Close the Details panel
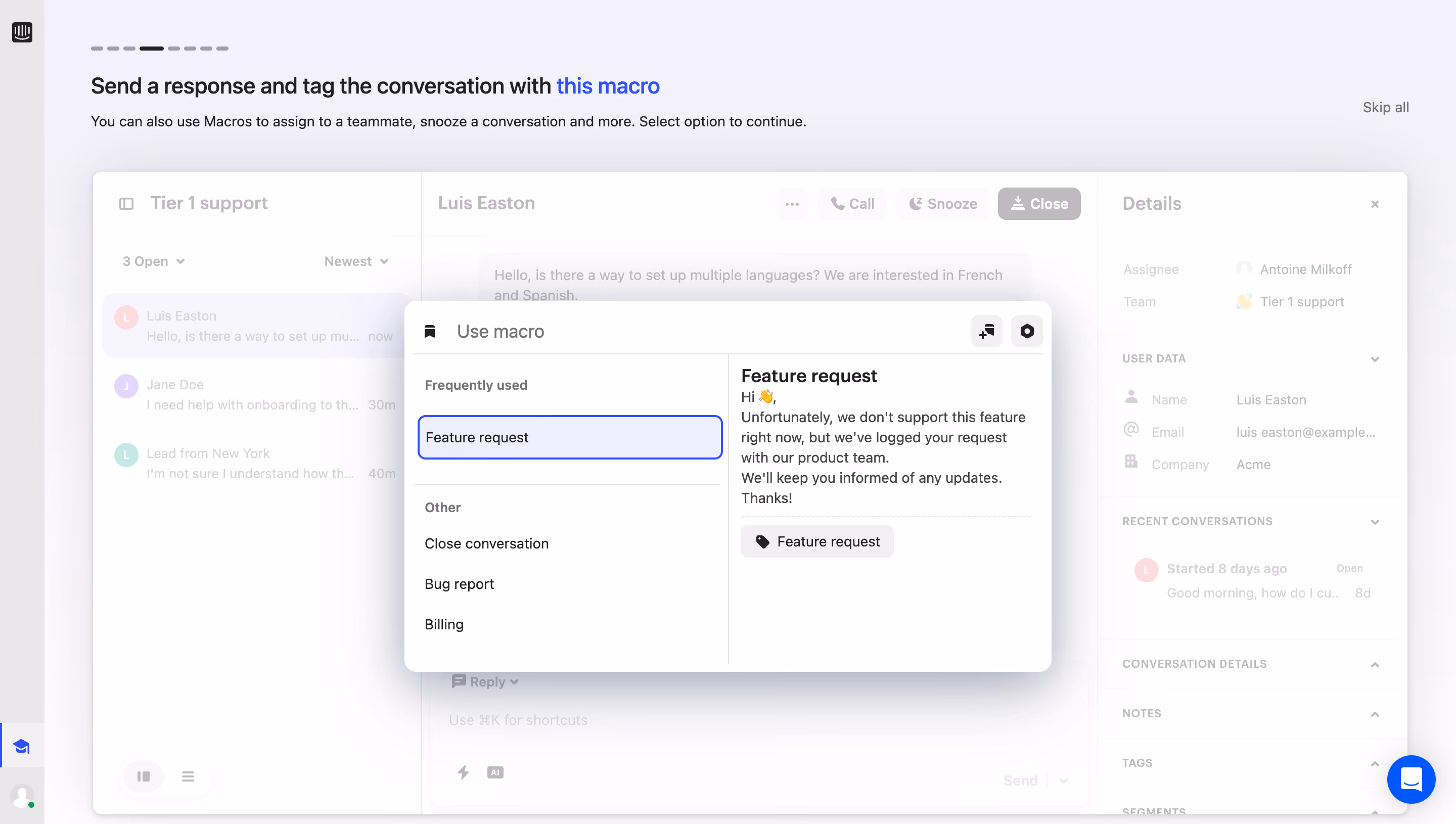The width and height of the screenshot is (1456, 824). (1375, 204)
